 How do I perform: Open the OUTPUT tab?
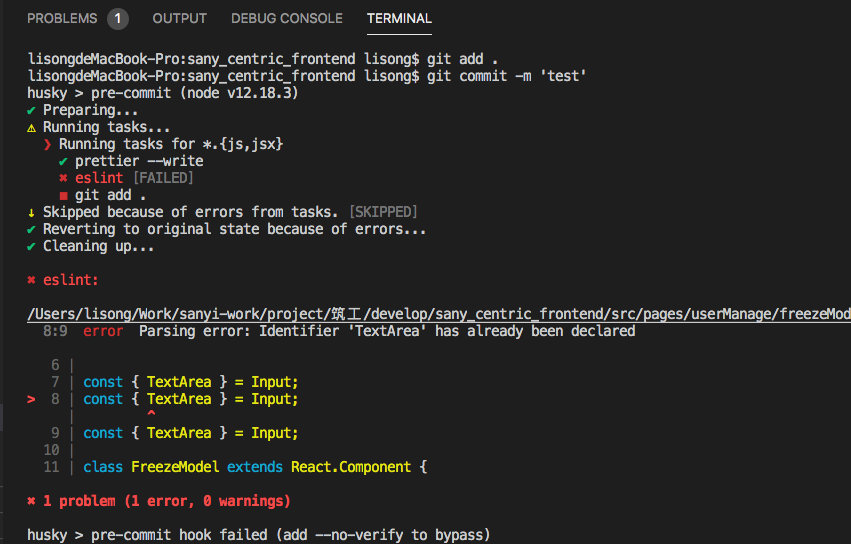click(x=180, y=18)
